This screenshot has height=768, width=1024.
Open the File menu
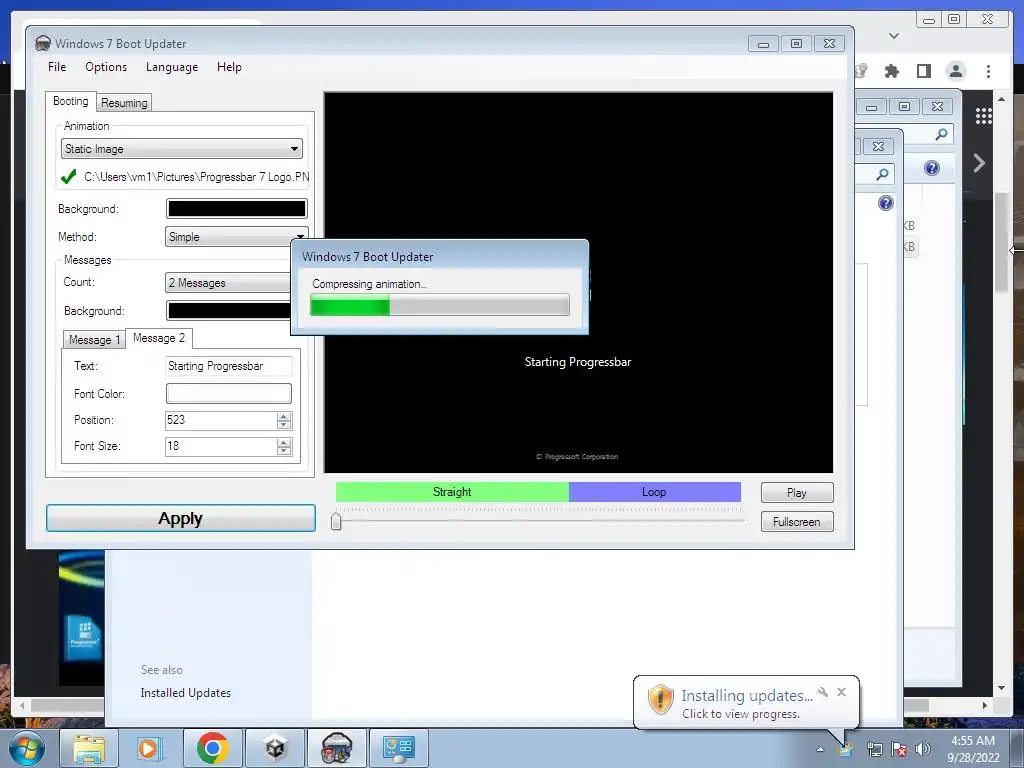point(57,67)
